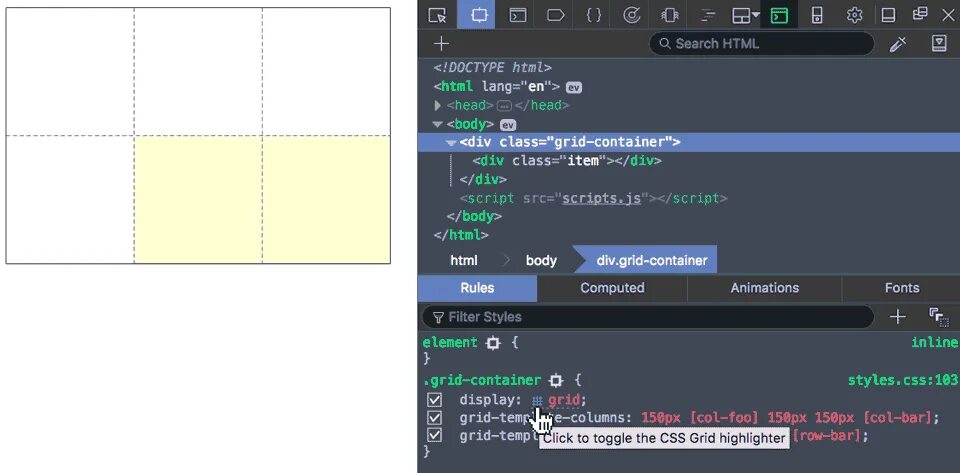Switch to the Fonts tab
The width and height of the screenshot is (960, 473).
(901, 288)
